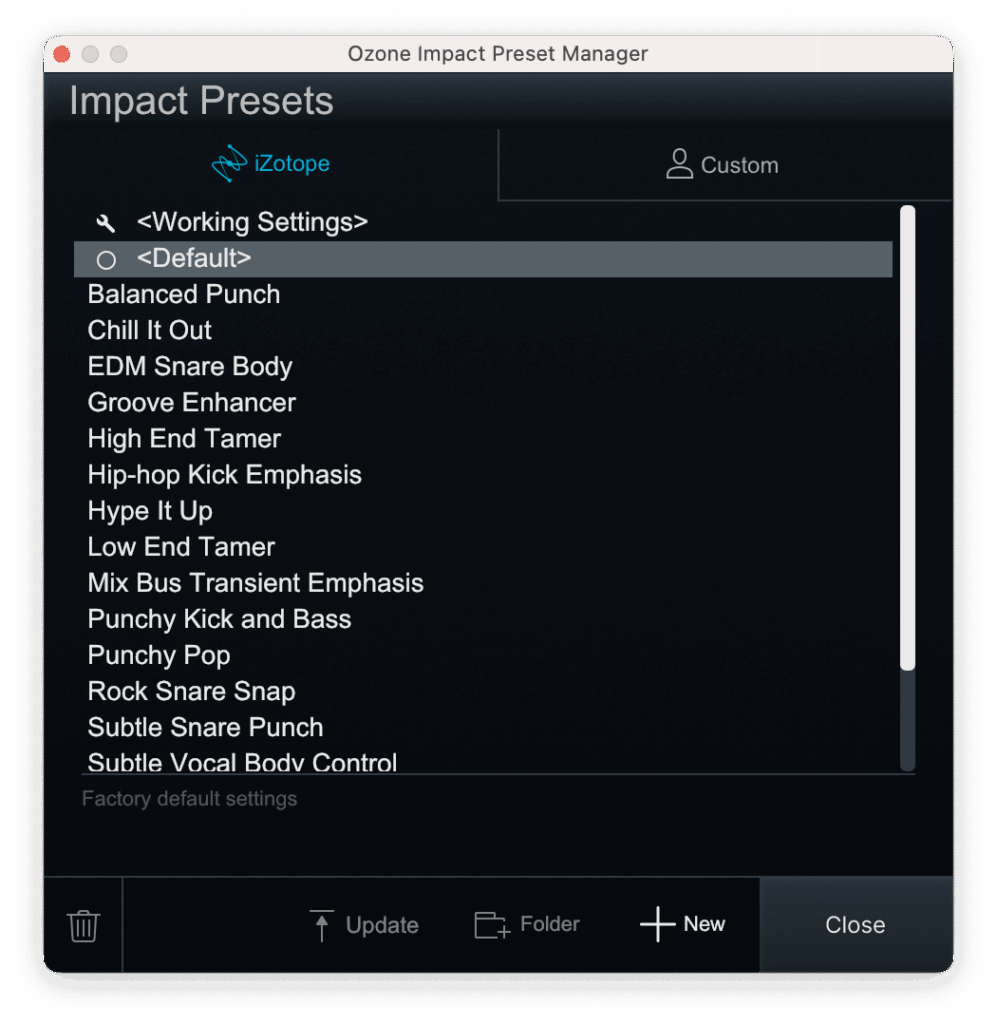The height and width of the screenshot is (1024, 997).
Task: Click the plus icon for New preset
Action: (x=657, y=925)
